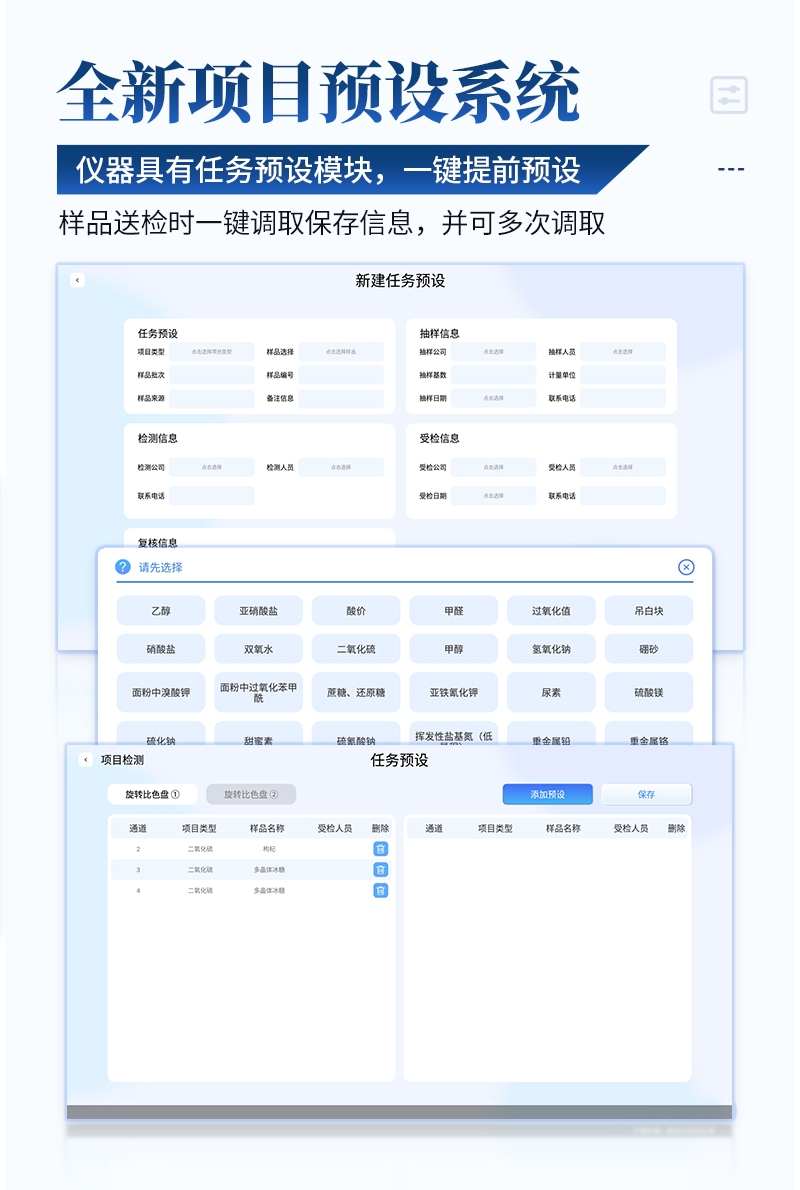
Task: Click the 计量单位 input field
Action: coord(622,375)
